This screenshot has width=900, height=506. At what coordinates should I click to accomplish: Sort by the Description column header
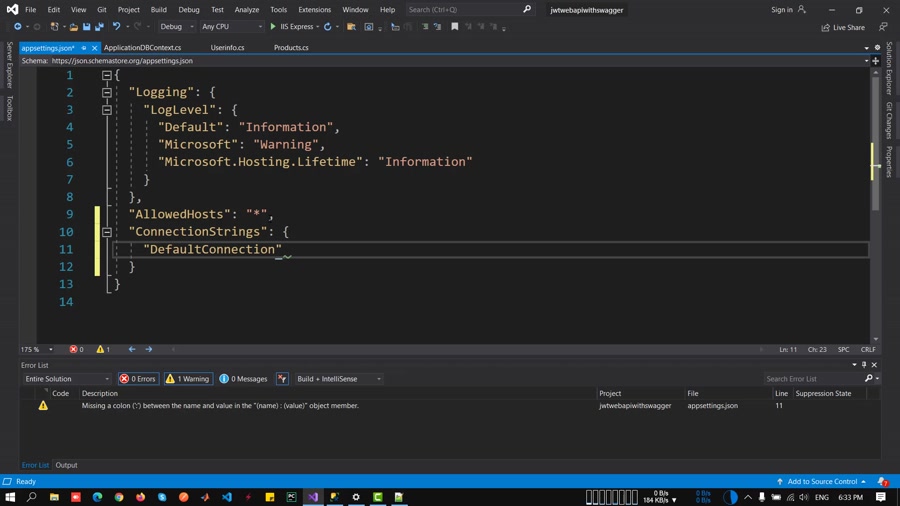pyautogui.click(x=99, y=393)
